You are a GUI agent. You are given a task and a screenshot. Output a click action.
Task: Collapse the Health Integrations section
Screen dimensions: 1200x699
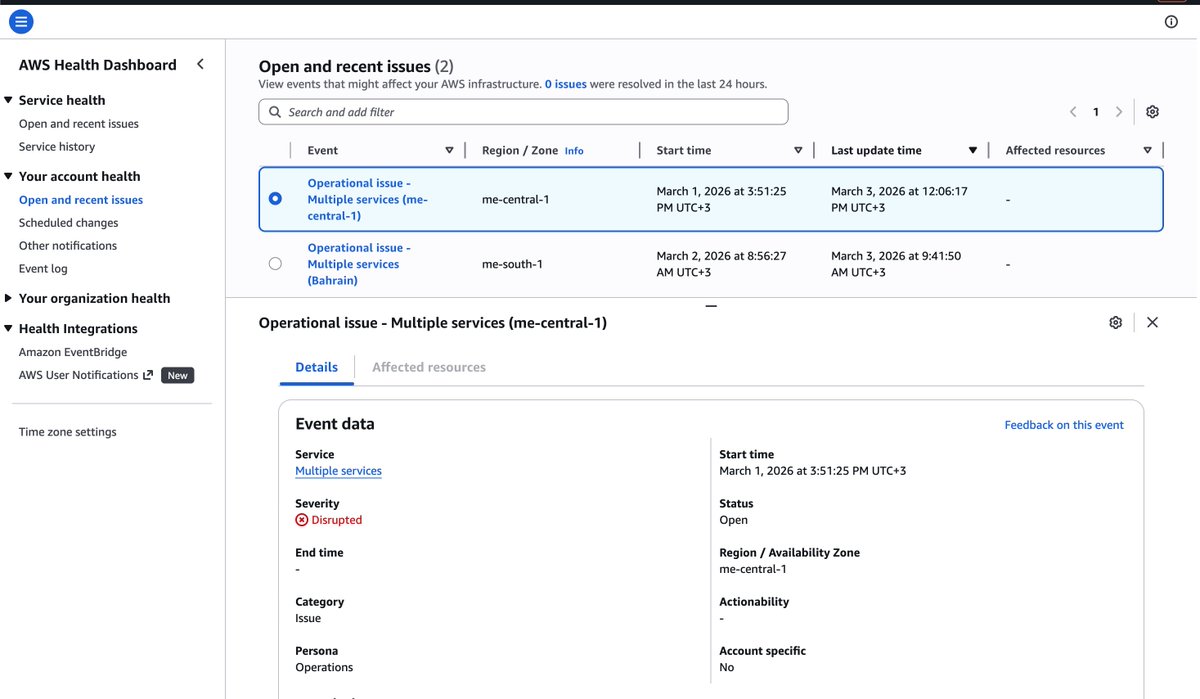9,328
